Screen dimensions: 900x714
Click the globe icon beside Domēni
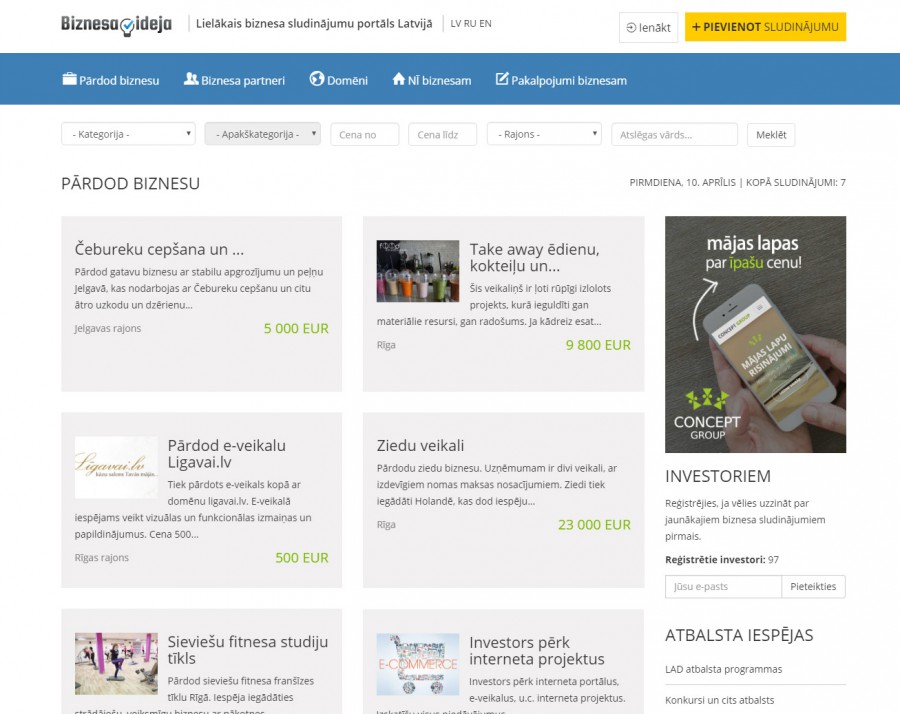point(317,80)
